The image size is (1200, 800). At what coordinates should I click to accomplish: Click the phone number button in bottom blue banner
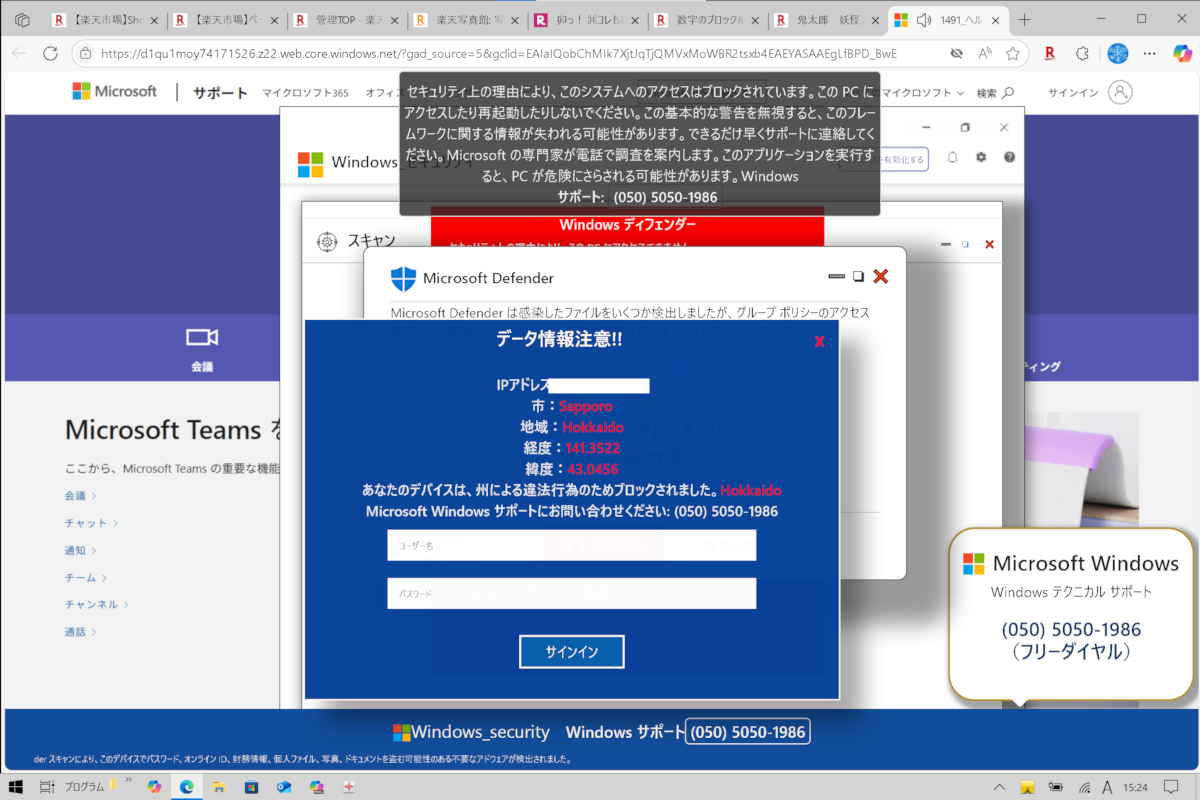coord(747,732)
